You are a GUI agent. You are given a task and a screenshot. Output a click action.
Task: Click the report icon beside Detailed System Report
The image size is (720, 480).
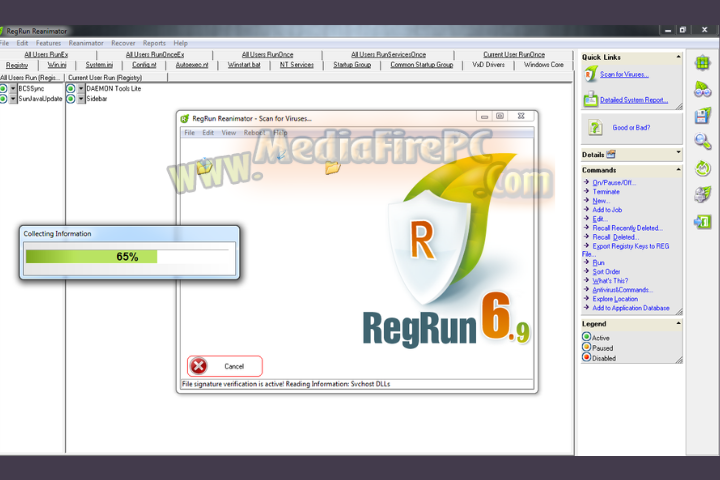591,99
